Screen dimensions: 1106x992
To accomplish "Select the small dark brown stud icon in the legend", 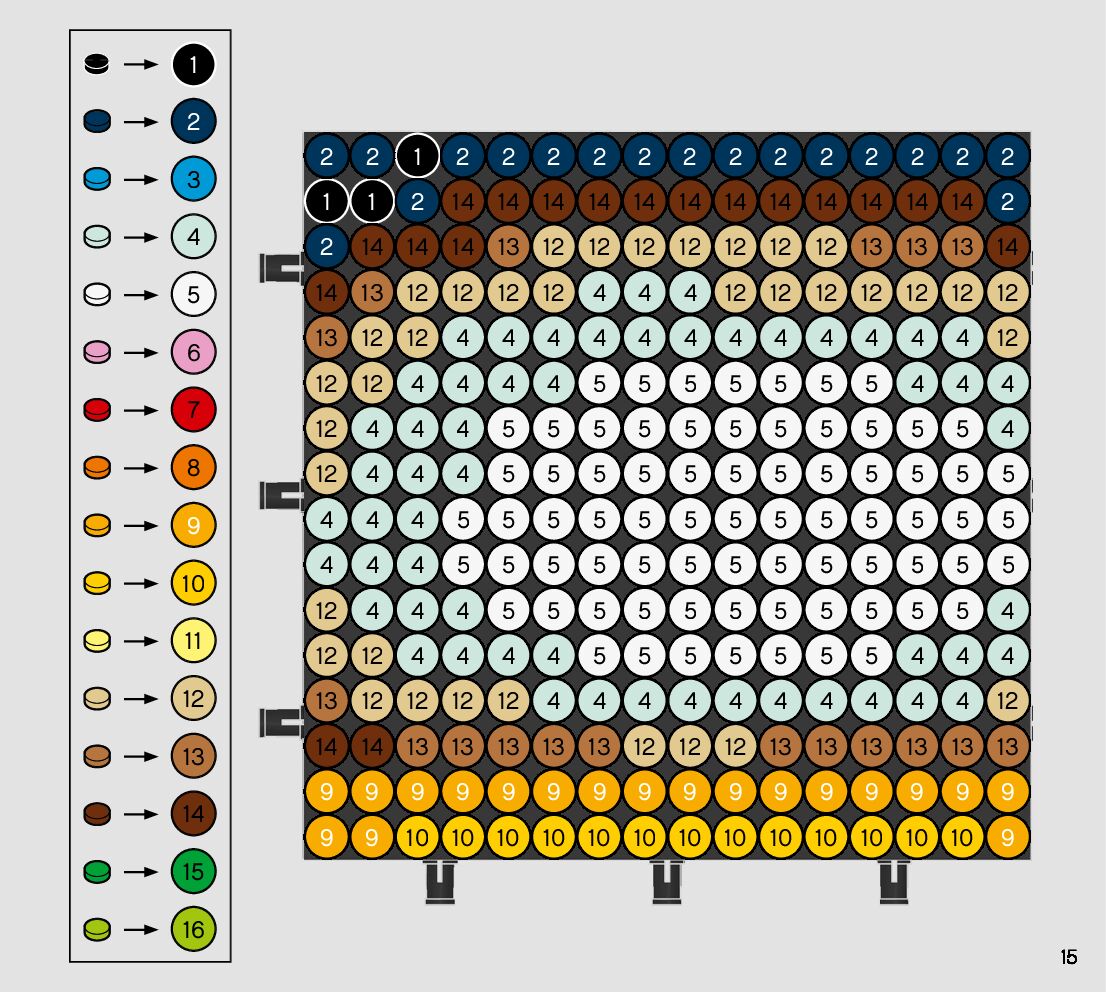I will (96, 814).
